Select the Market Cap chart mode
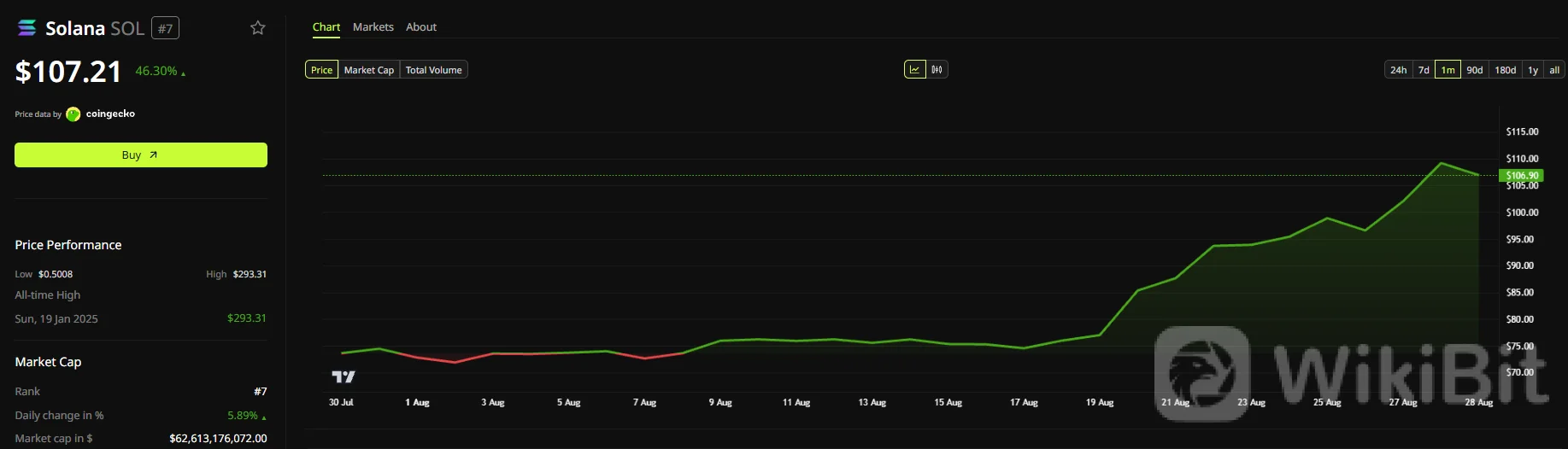 [x=369, y=70]
